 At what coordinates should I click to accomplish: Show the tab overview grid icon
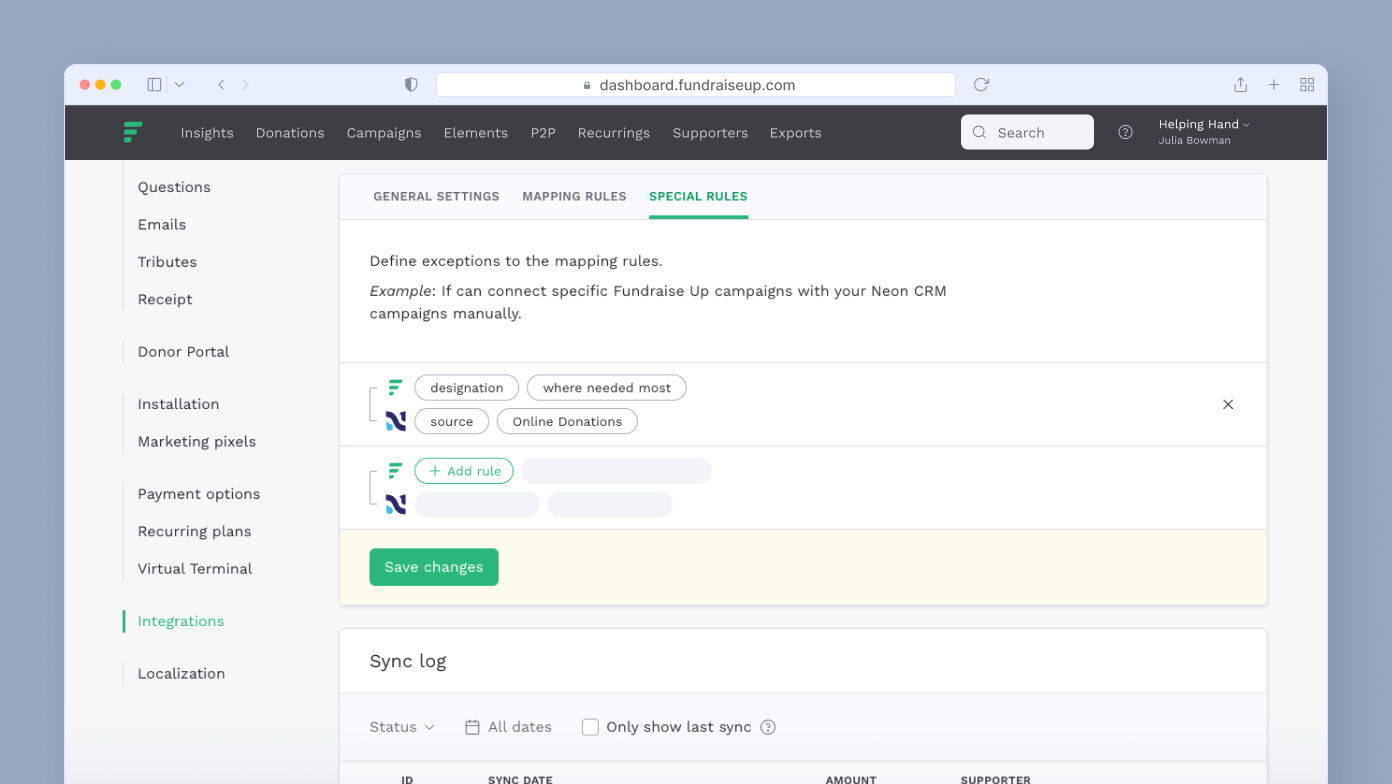(x=1307, y=85)
